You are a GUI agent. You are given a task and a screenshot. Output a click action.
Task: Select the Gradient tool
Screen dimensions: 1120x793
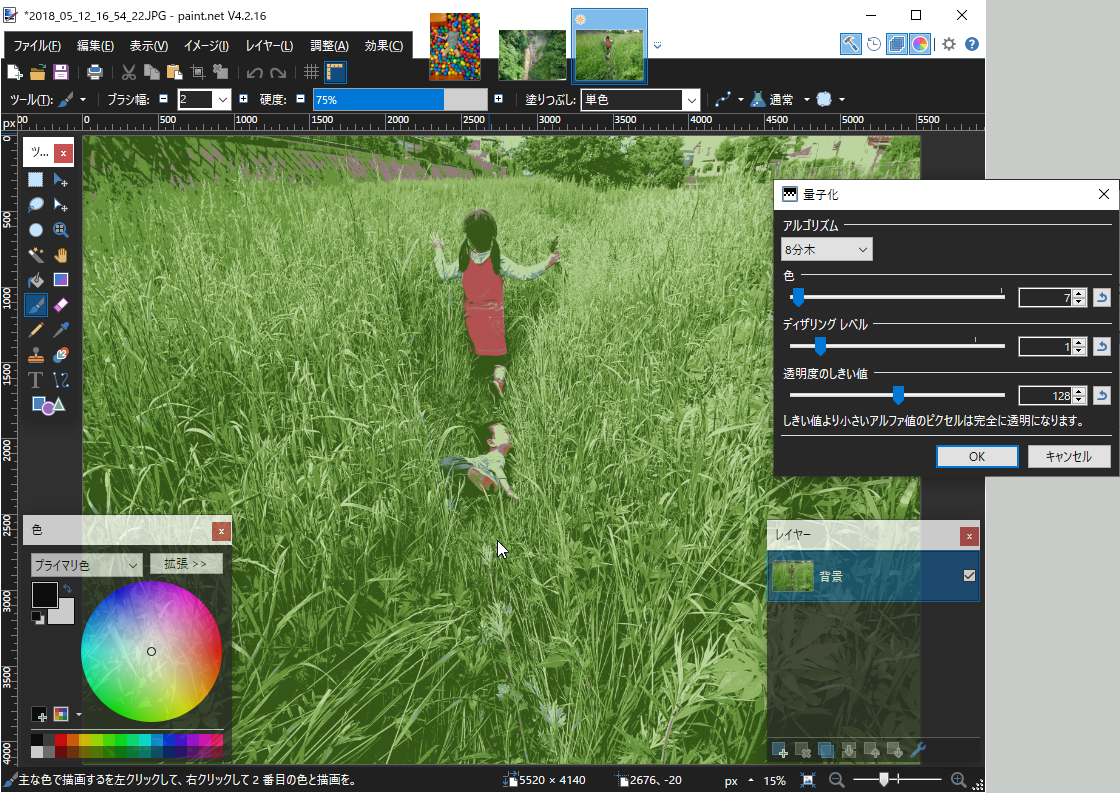[61, 280]
